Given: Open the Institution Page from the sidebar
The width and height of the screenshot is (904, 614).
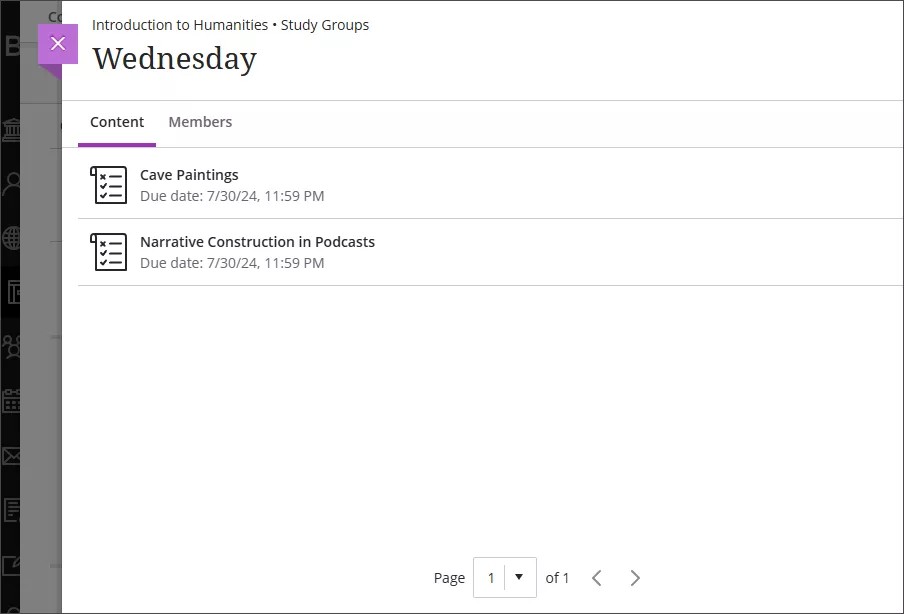Looking at the screenshot, I should [11, 129].
